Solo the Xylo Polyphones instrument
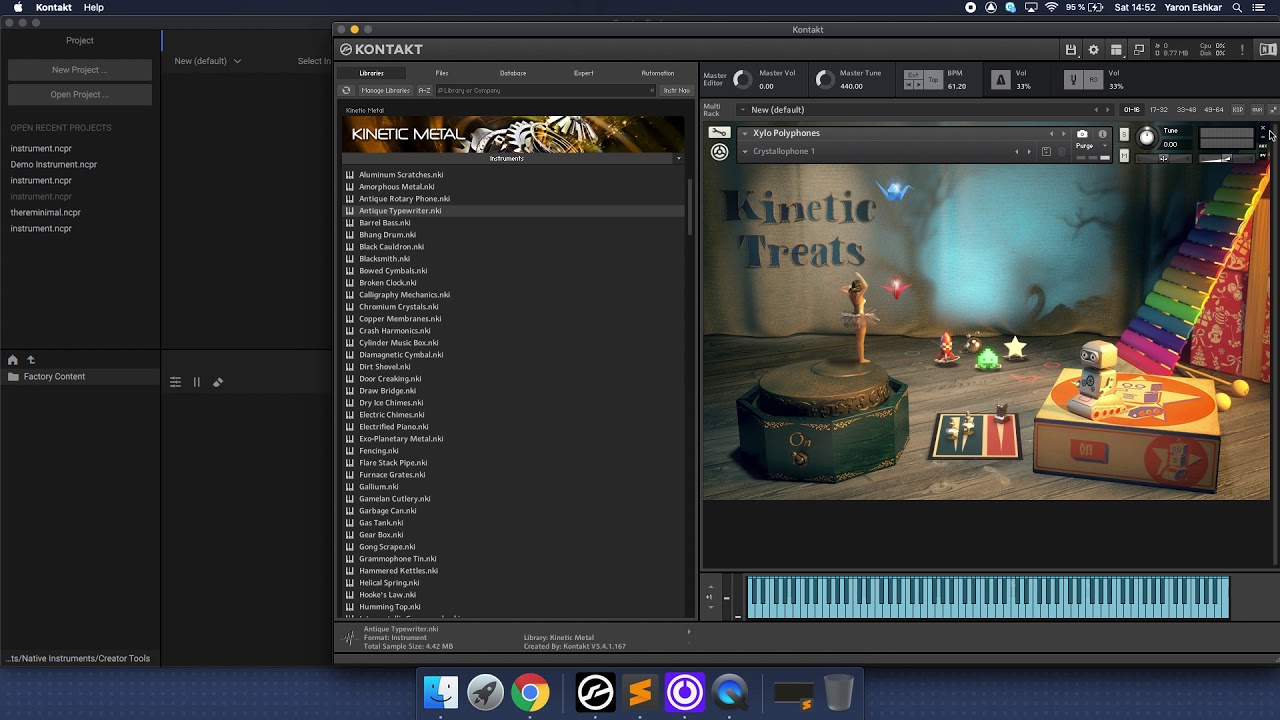This screenshot has width=1280, height=720. pyautogui.click(x=1124, y=134)
